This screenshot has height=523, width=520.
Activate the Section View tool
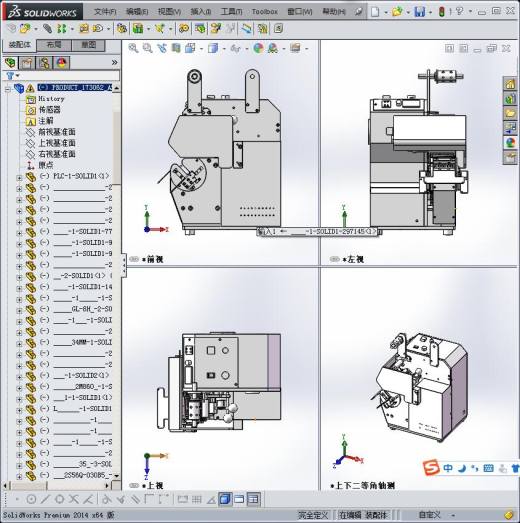point(176,48)
